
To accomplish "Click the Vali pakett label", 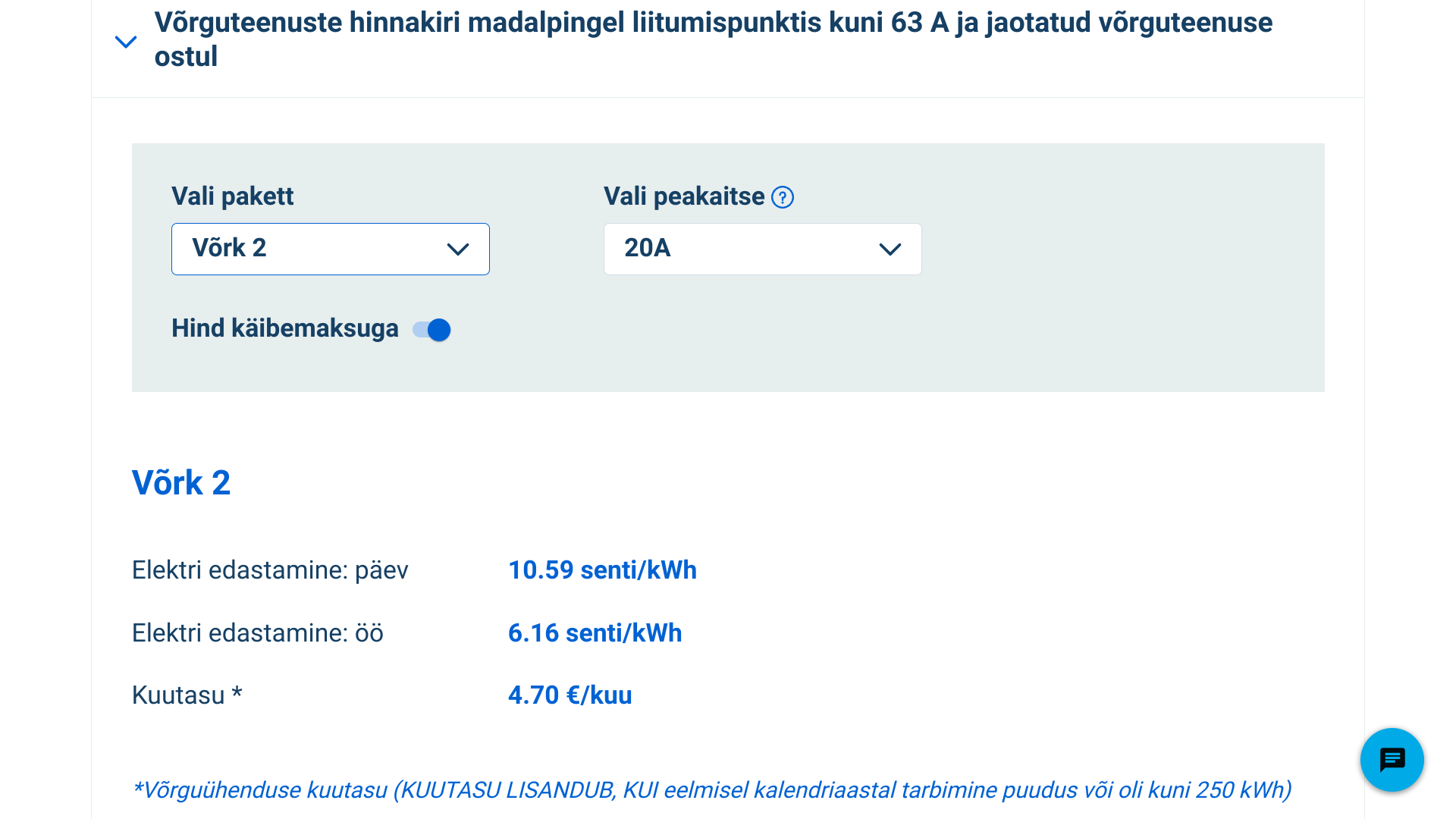I will pyautogui.click(x=232, y=196).
